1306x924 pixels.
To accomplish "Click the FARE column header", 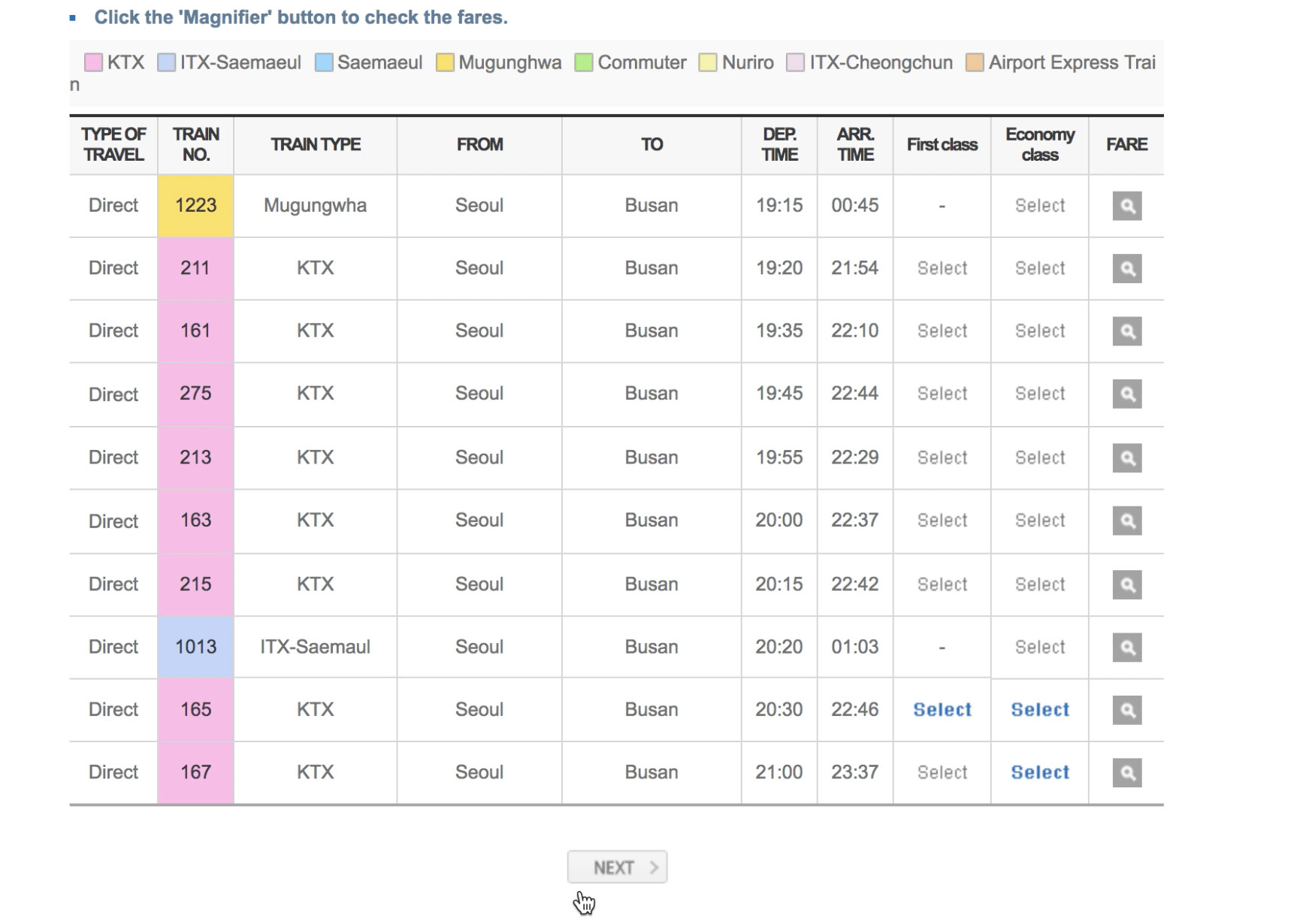I will pyautogui.click(x=1126, y=144).
